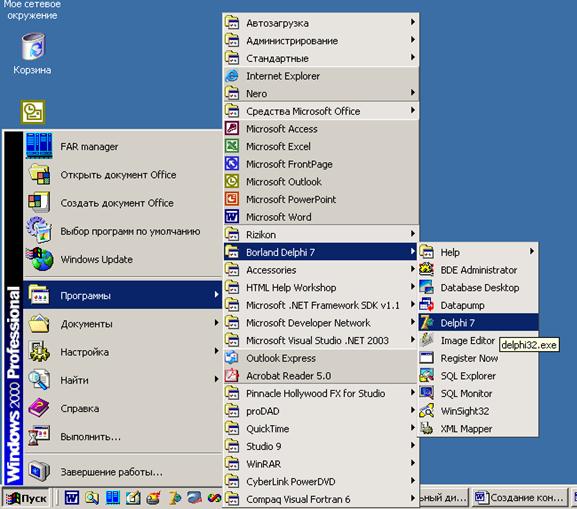Open XML Mapper
577x509 pixels.
click(x=478, y=429)
